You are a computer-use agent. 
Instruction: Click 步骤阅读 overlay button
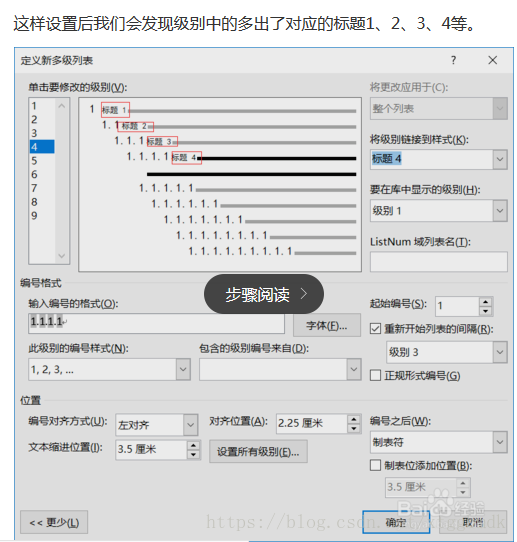point(264,294)
